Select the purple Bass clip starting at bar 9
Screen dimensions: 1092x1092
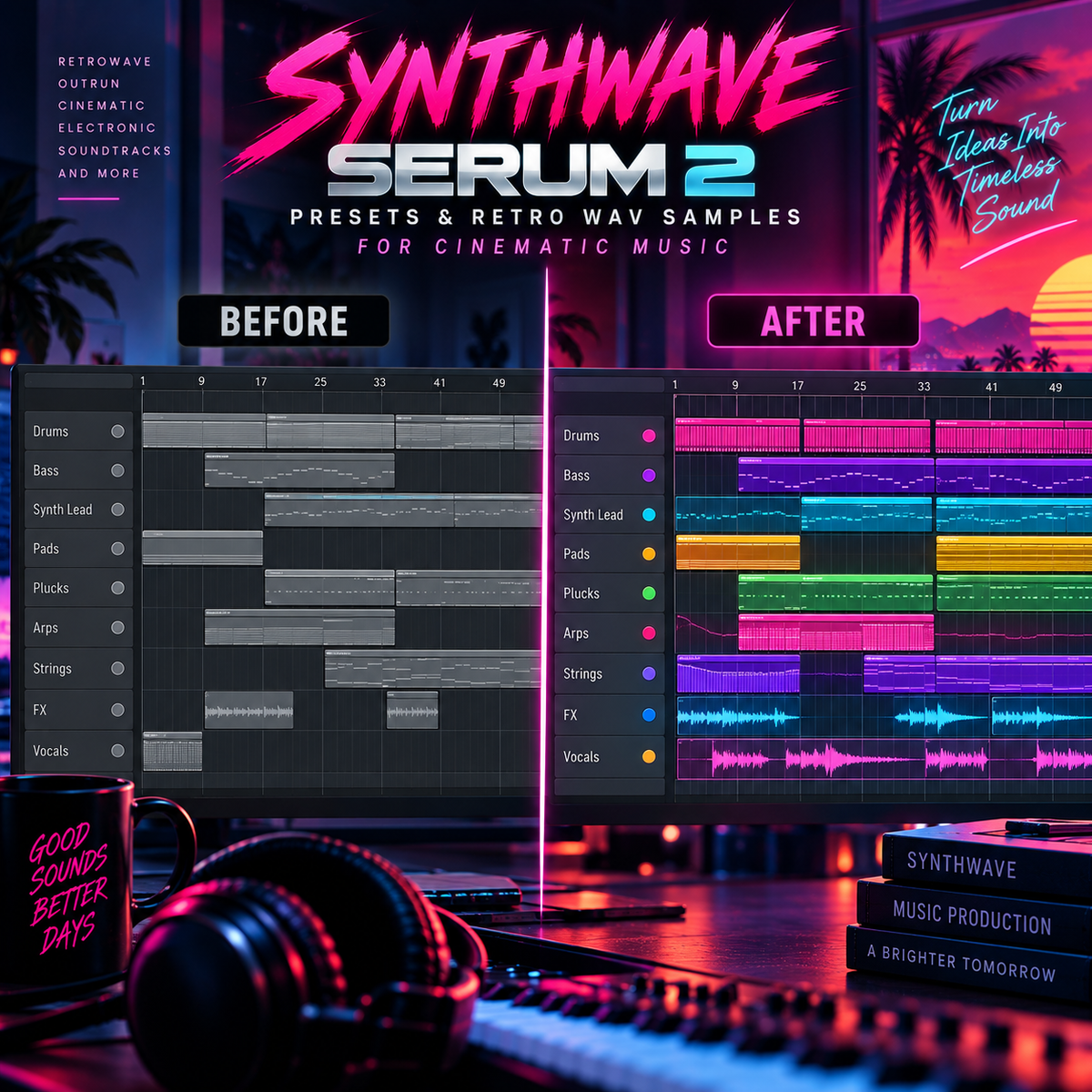(x=835, y=475)
